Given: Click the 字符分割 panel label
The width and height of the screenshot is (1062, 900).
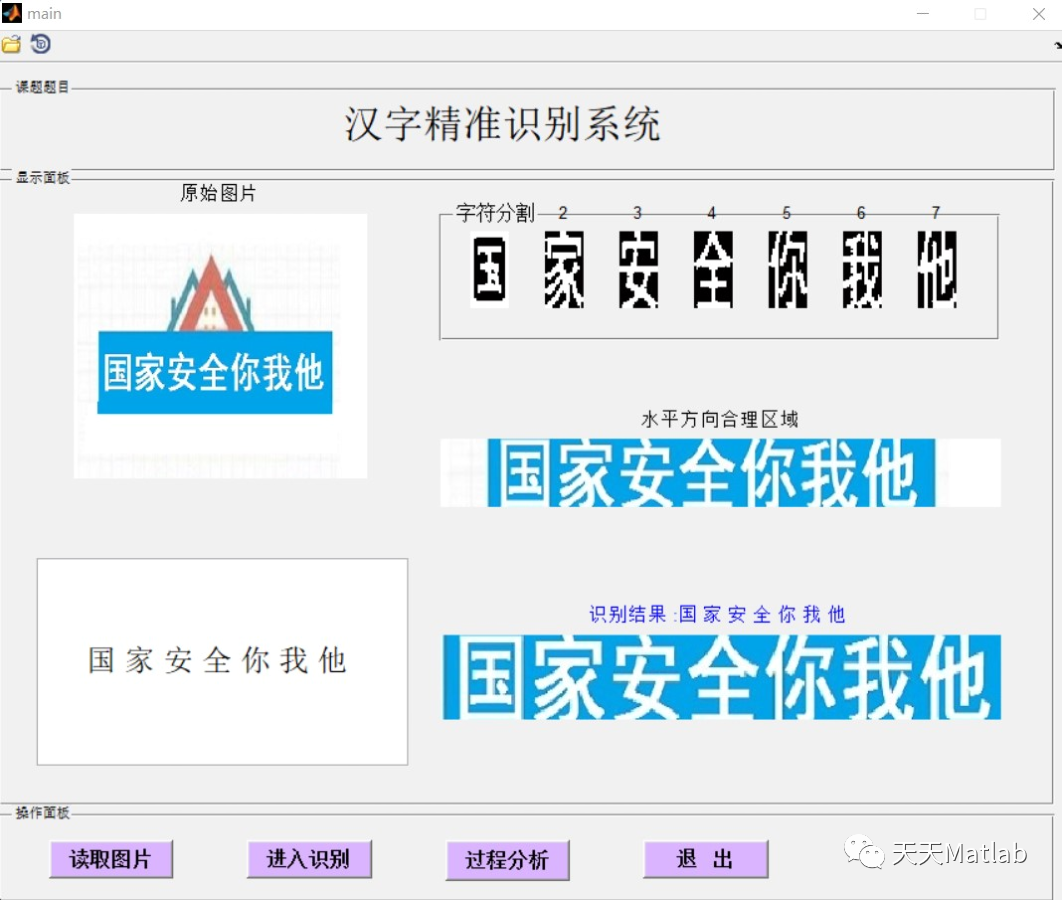Looking at the screenshot, I should [494, 213].
